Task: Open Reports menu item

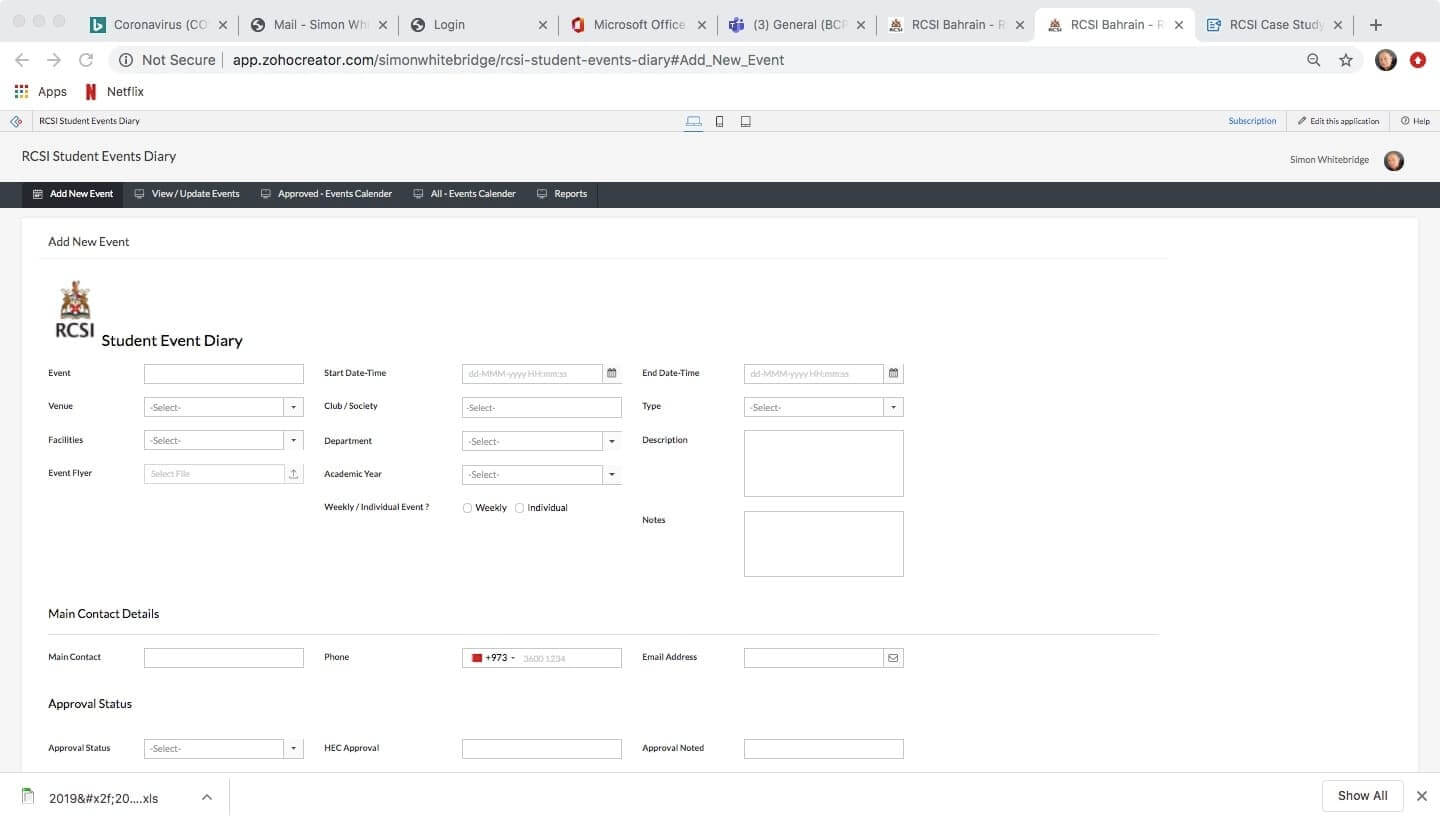Action: point(562,194)
